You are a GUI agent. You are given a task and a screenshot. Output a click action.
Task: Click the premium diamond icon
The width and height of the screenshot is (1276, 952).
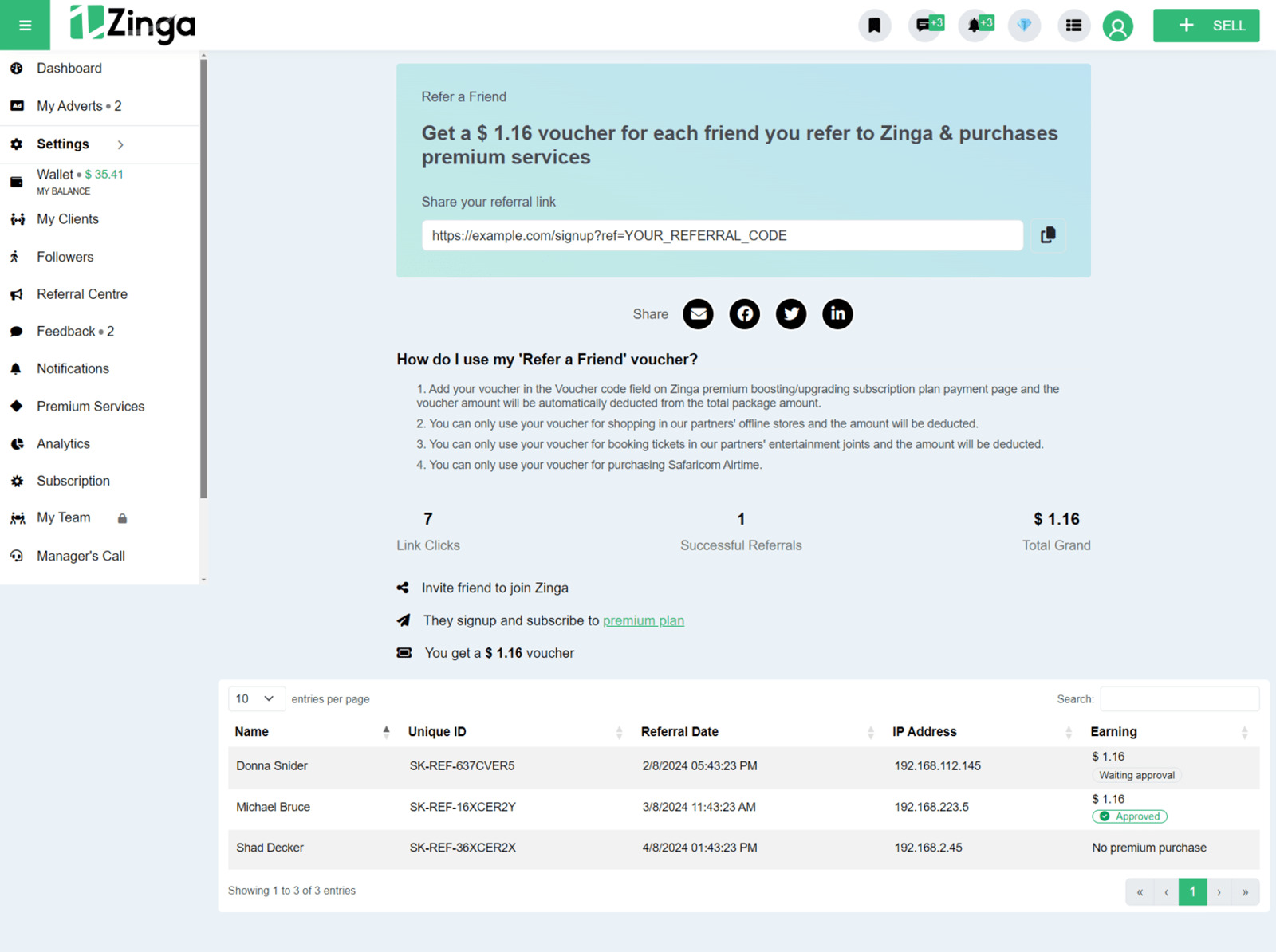1024,25
